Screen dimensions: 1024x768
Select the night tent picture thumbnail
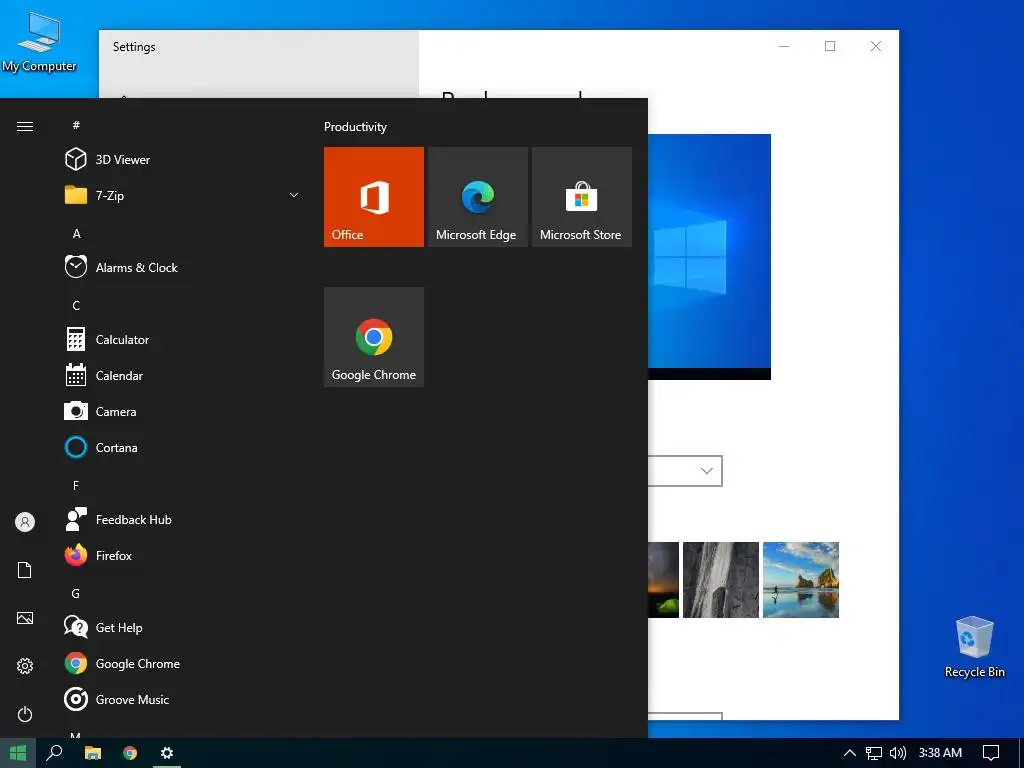[x=664, y=580]
